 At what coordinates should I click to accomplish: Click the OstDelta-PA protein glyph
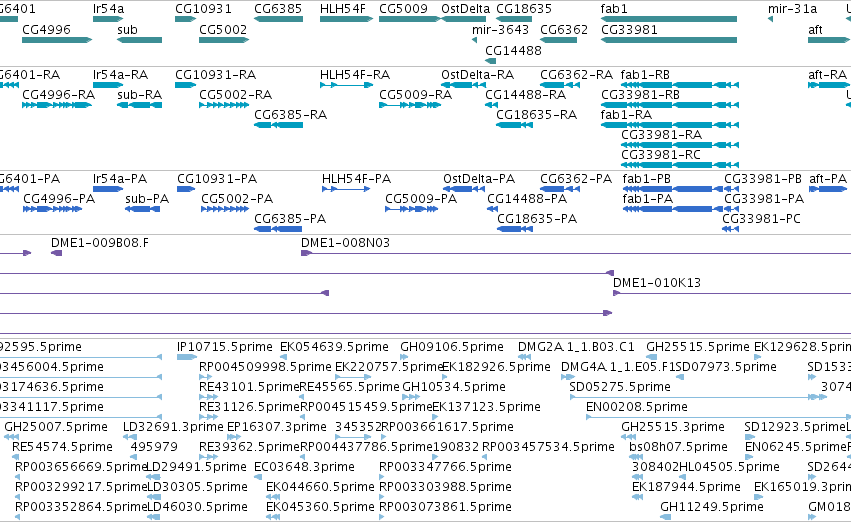point(464,189)
